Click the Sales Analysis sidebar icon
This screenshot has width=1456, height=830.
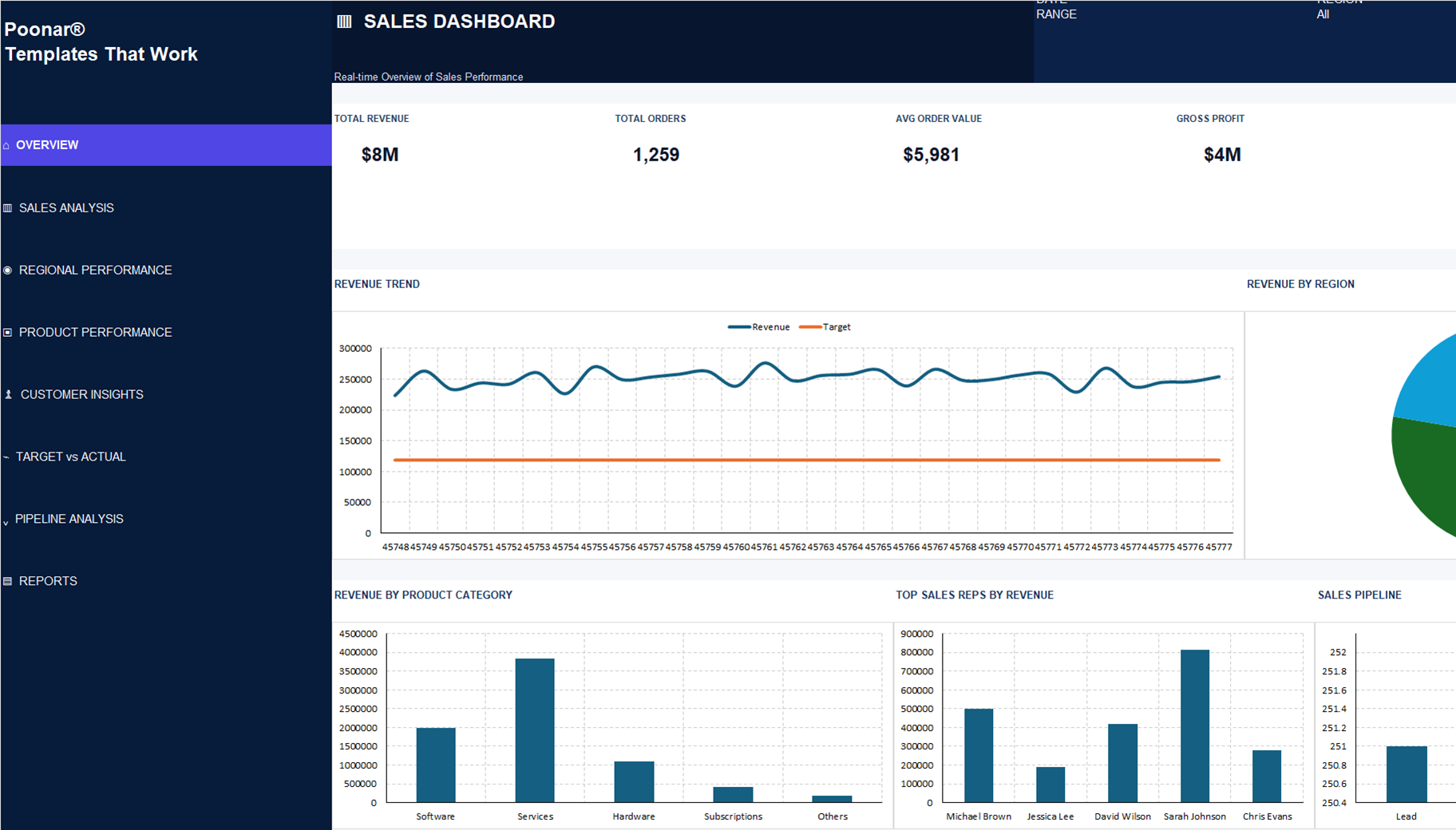pos(7,207)
